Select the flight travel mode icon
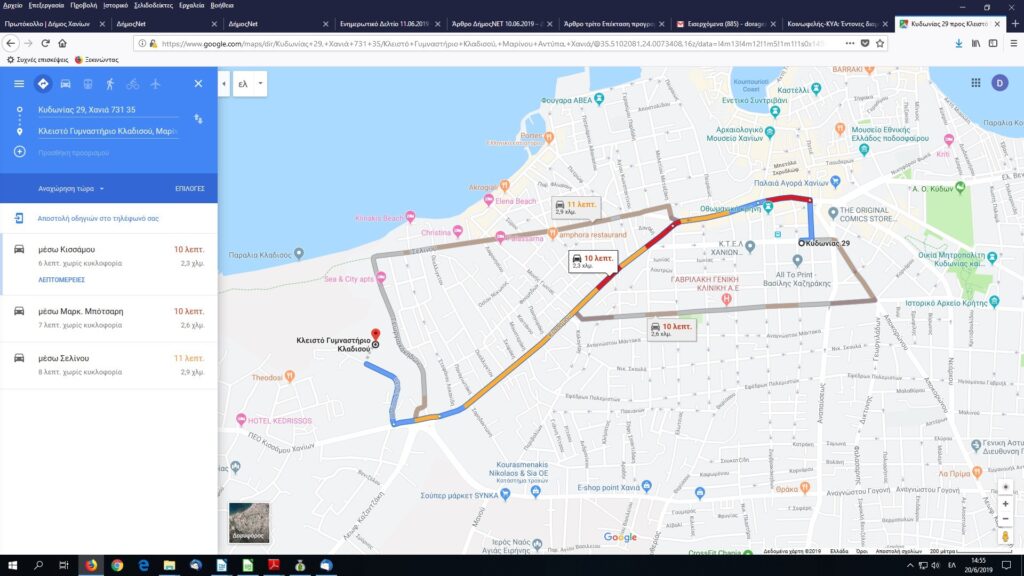Screen dimensions: 1024x576 [155, 83]
